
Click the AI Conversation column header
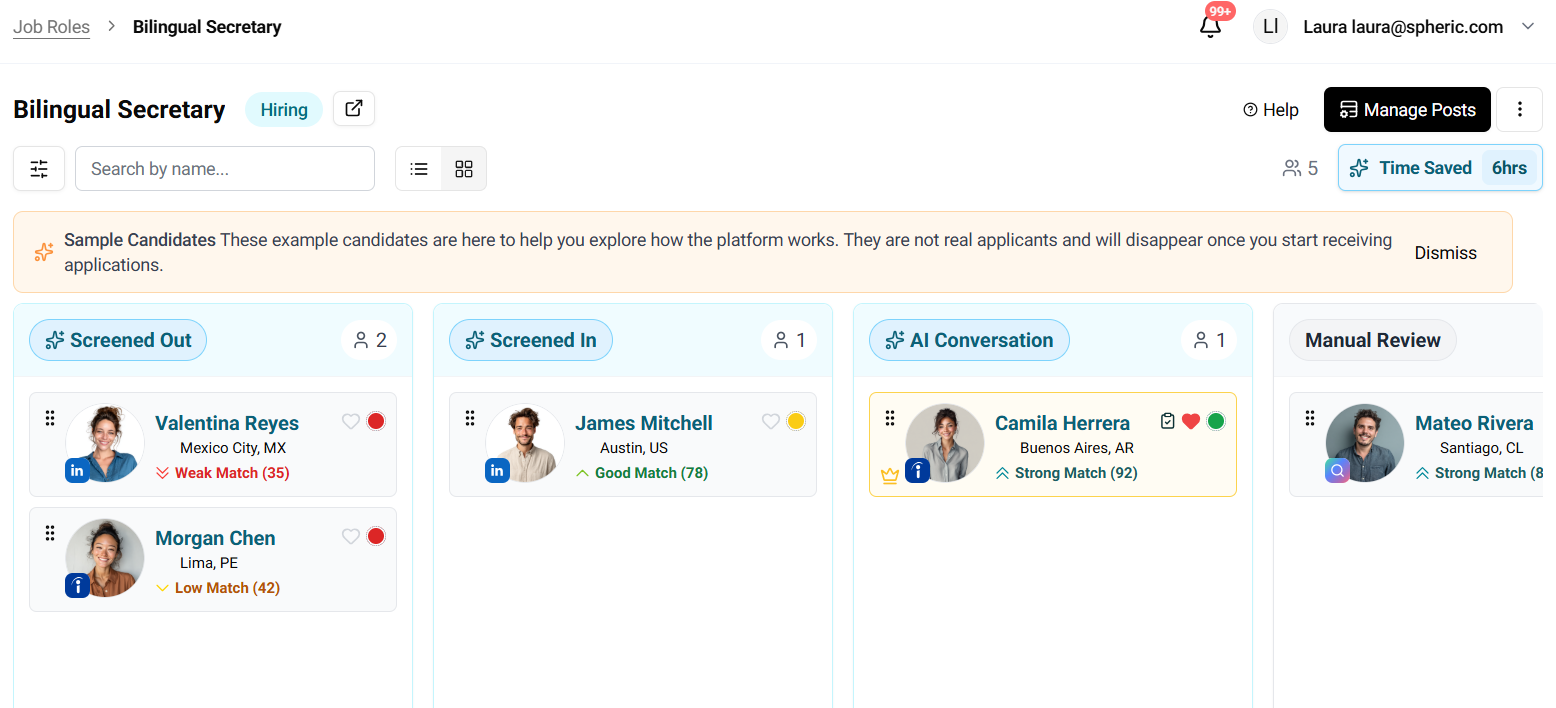[969, 341]
